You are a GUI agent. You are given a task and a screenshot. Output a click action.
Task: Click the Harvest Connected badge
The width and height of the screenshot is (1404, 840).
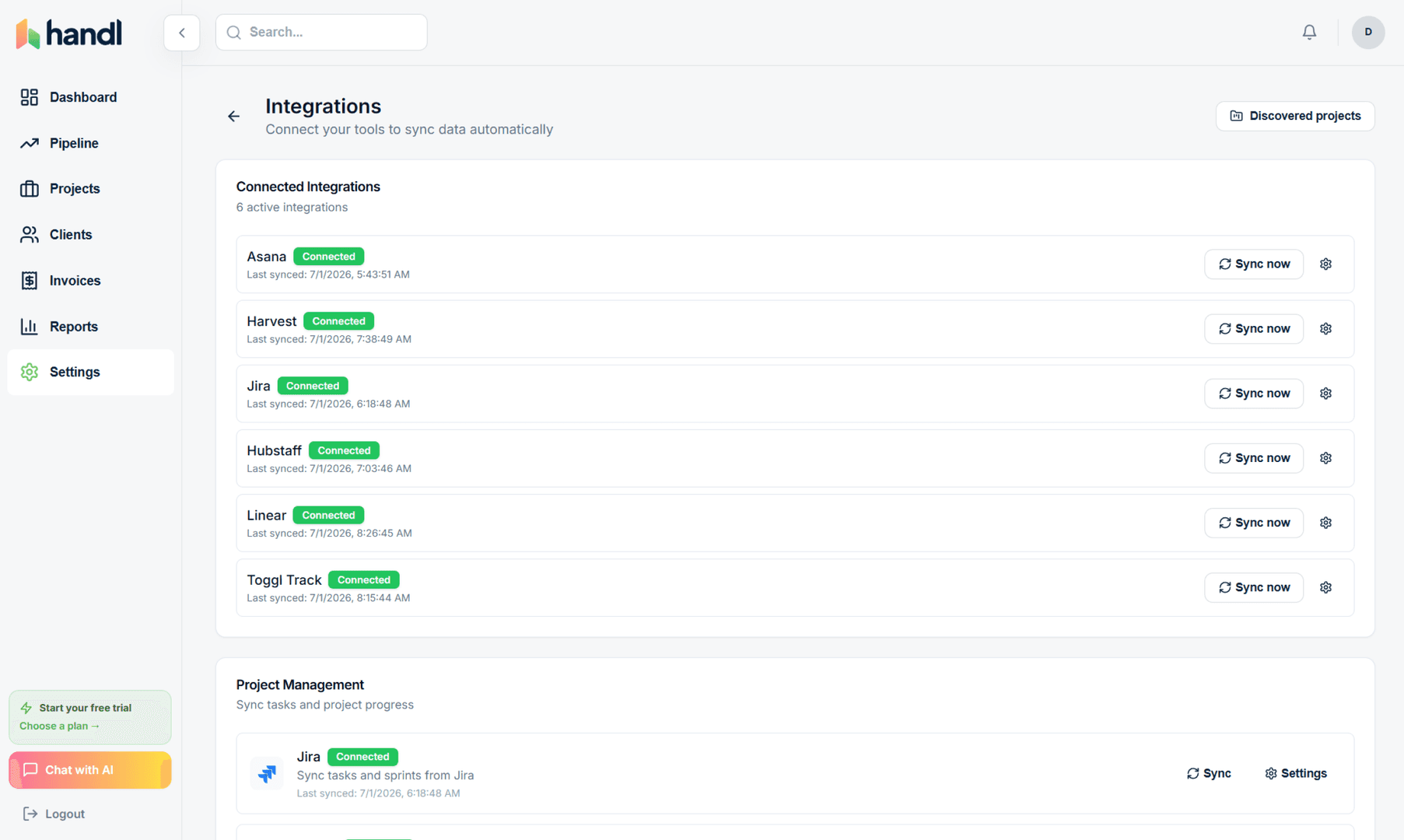[338, 320]
